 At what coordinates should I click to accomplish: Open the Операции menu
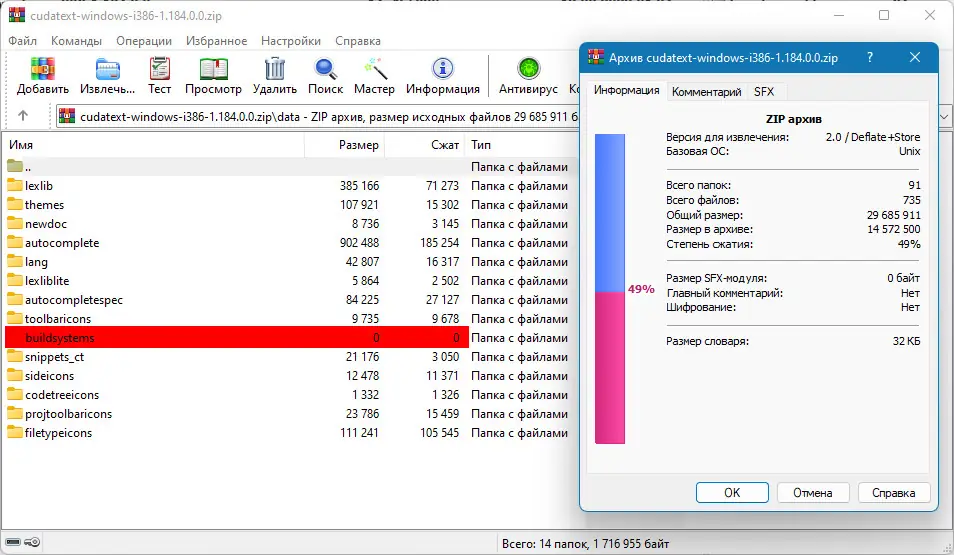144,41
